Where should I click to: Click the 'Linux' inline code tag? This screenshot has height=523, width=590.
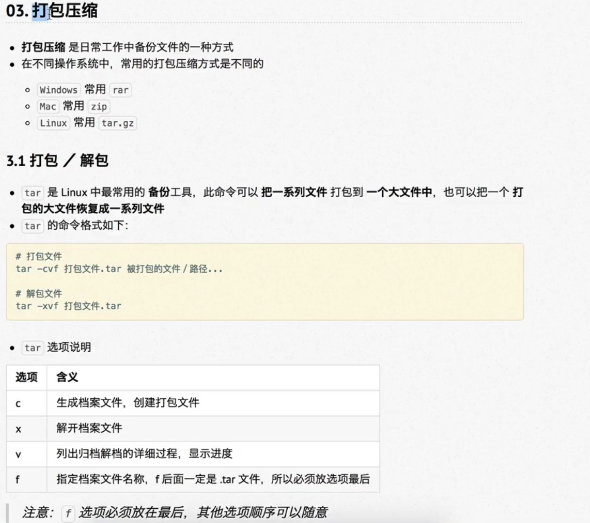[53, 123]
